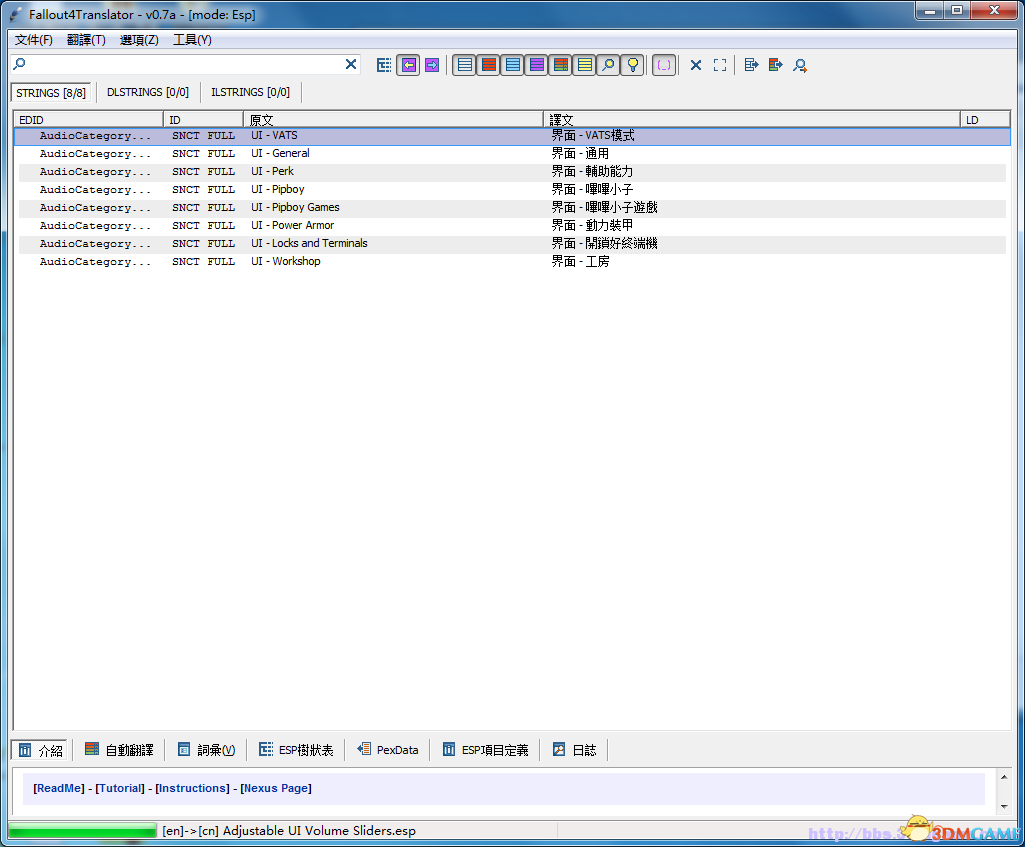Open the 日誌 bottom tab
This screenshot has width=1025, height=847.
[x=575, y=750]
